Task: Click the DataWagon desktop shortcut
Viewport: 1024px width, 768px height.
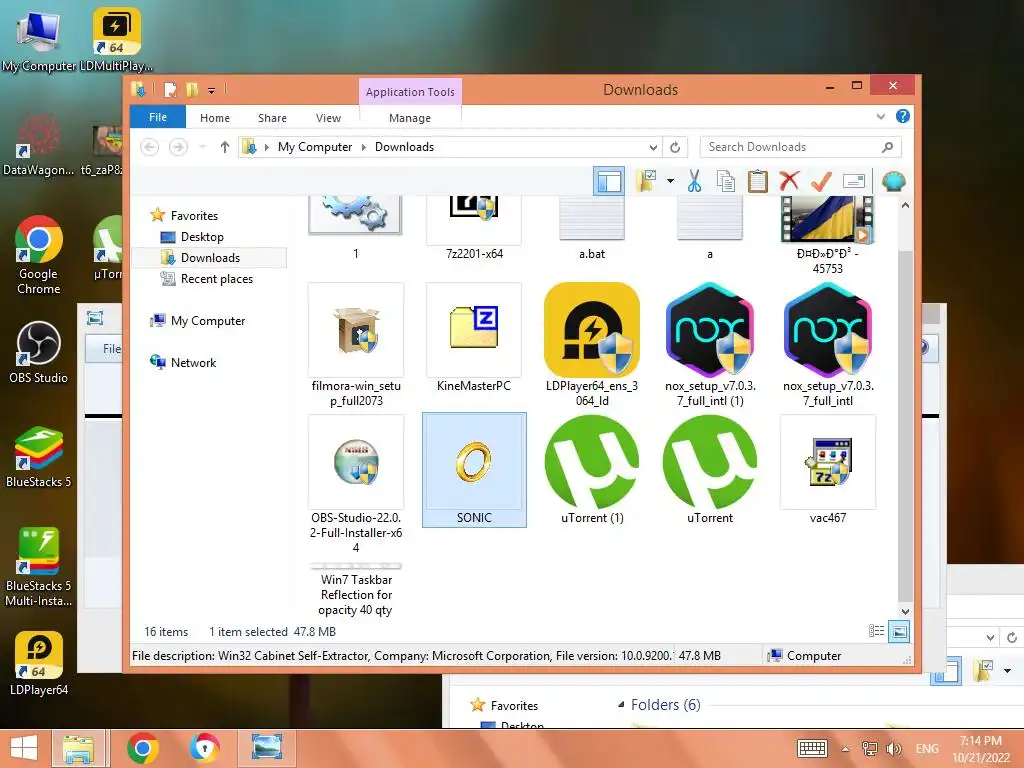Action: pyautogui.click(x=39, y=145)
